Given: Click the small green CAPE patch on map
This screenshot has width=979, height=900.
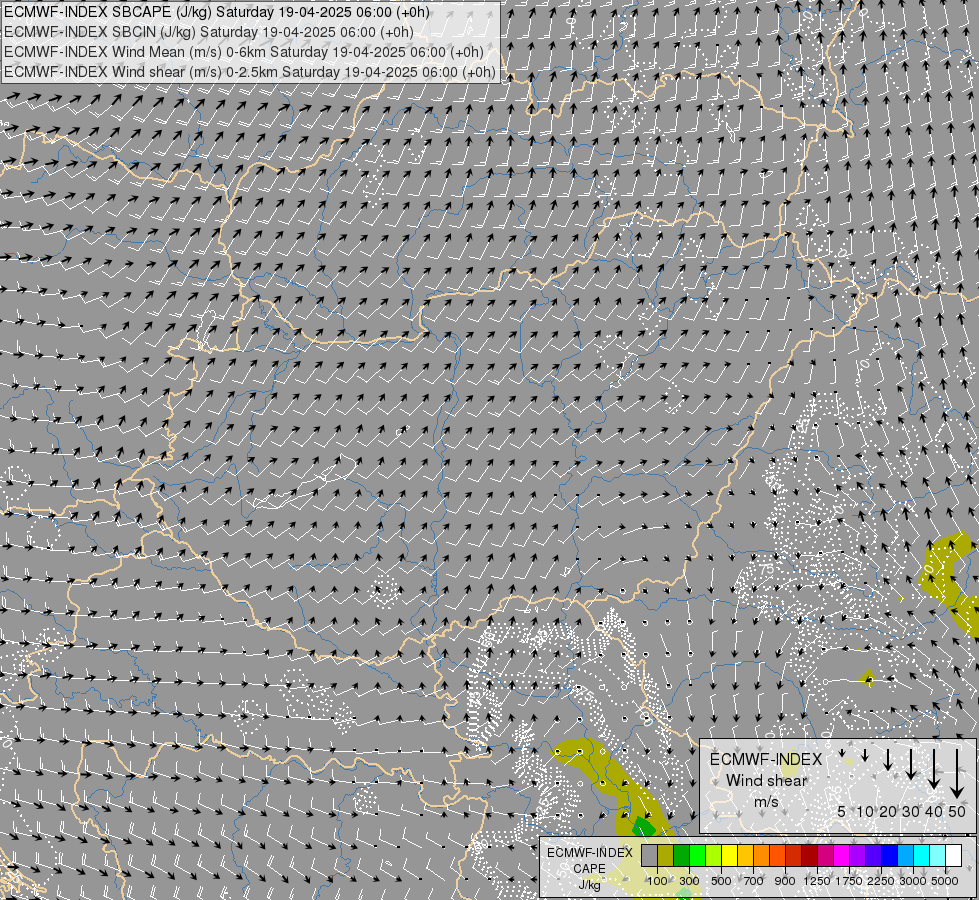Looking at the screenshot, I should [643, 828].
